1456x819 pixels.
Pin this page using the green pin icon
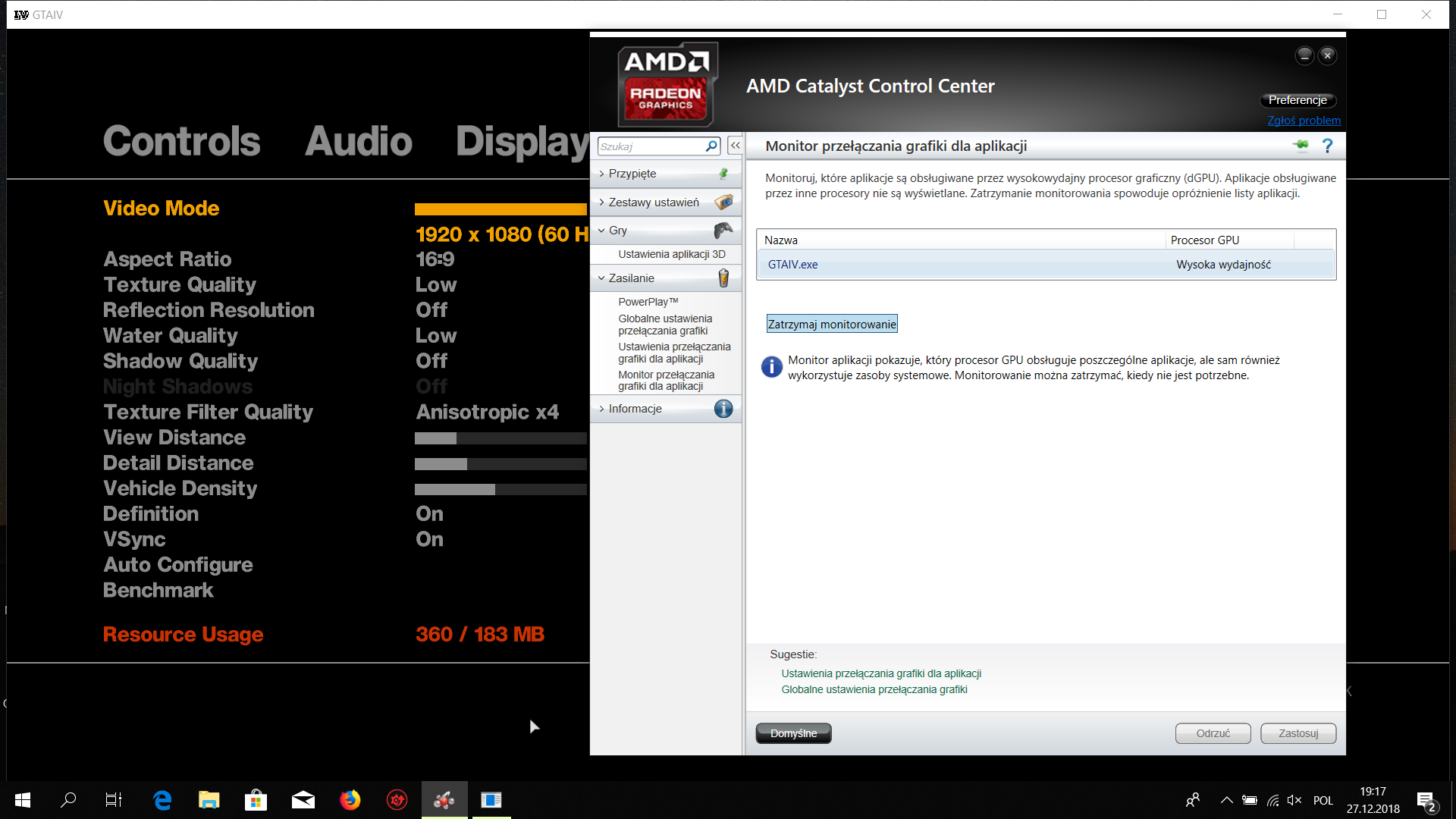click(1301, 146)
